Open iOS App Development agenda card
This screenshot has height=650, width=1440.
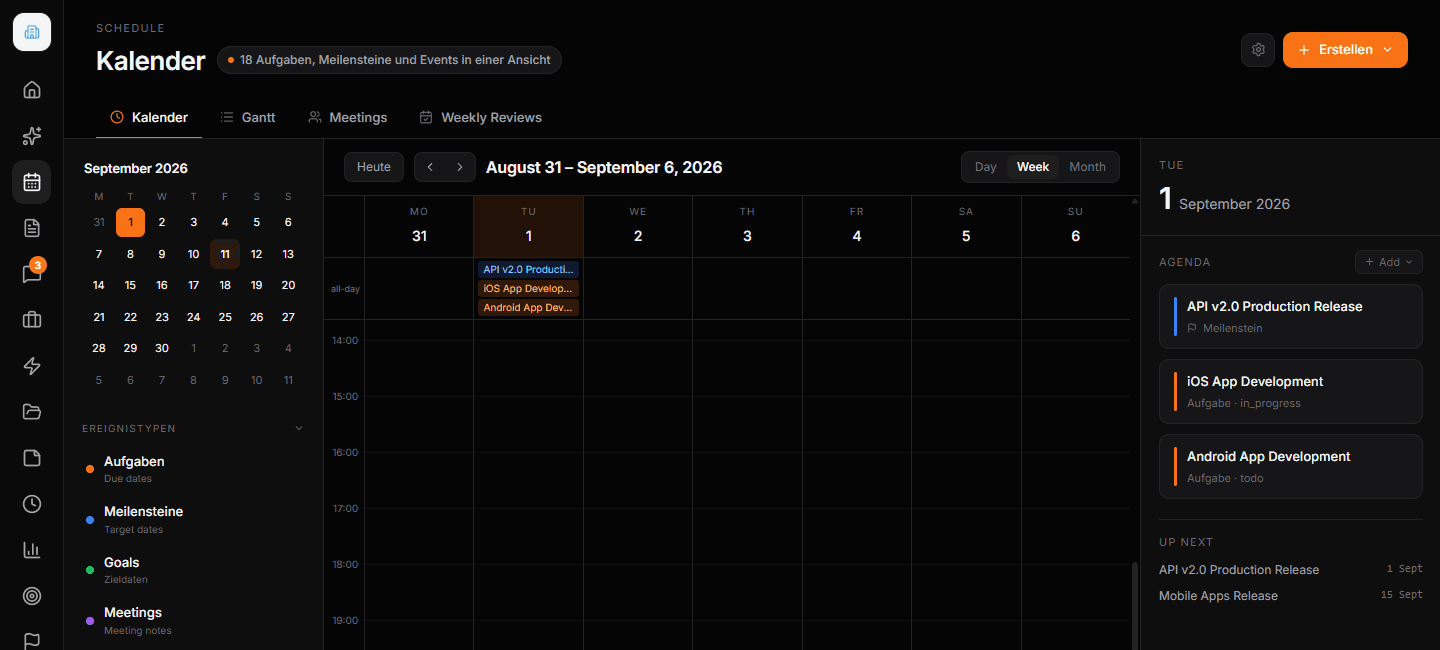coord(1290,391)
